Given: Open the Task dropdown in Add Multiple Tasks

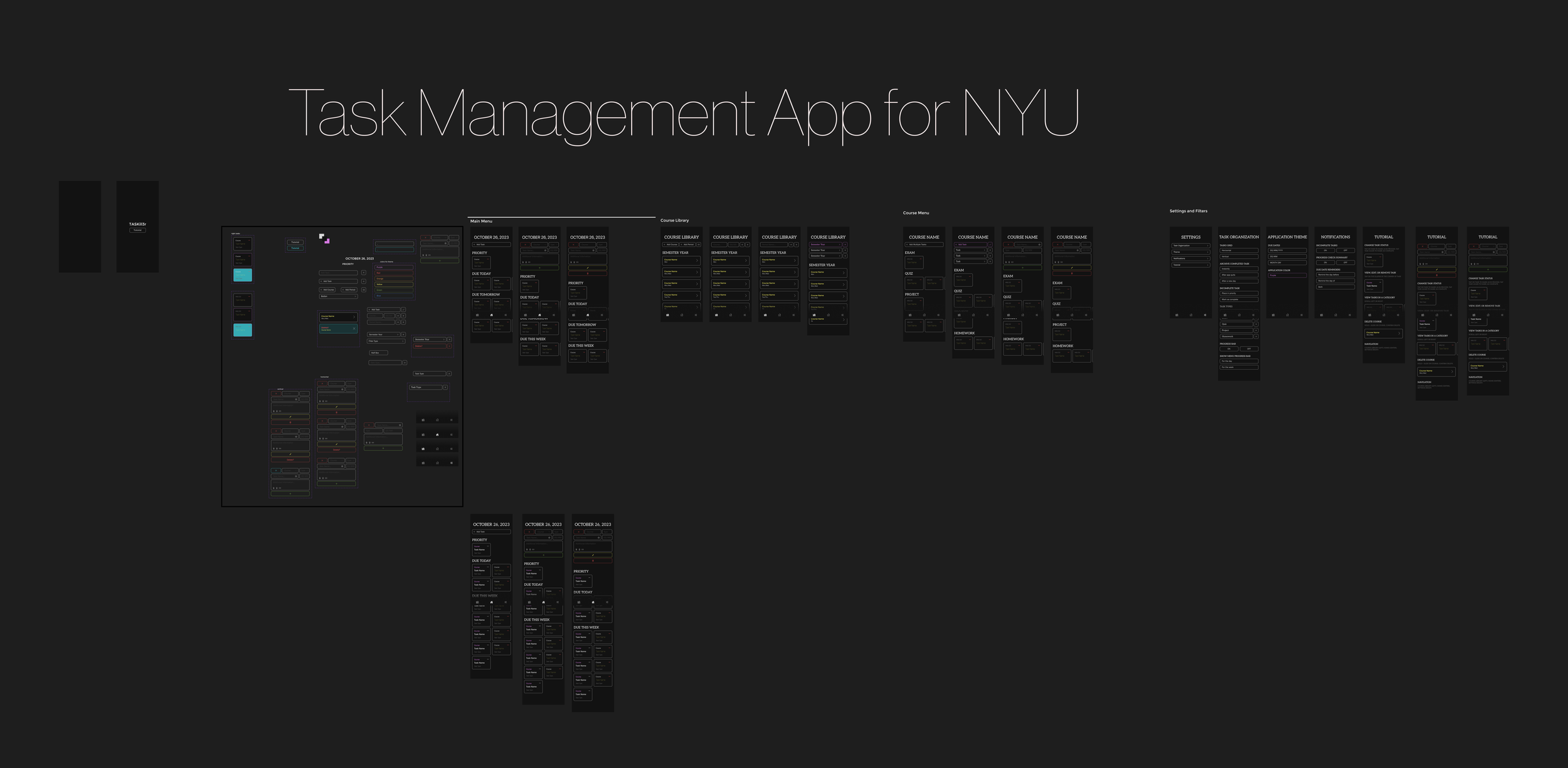Looking at the screenshot, I should coord(970,250).
